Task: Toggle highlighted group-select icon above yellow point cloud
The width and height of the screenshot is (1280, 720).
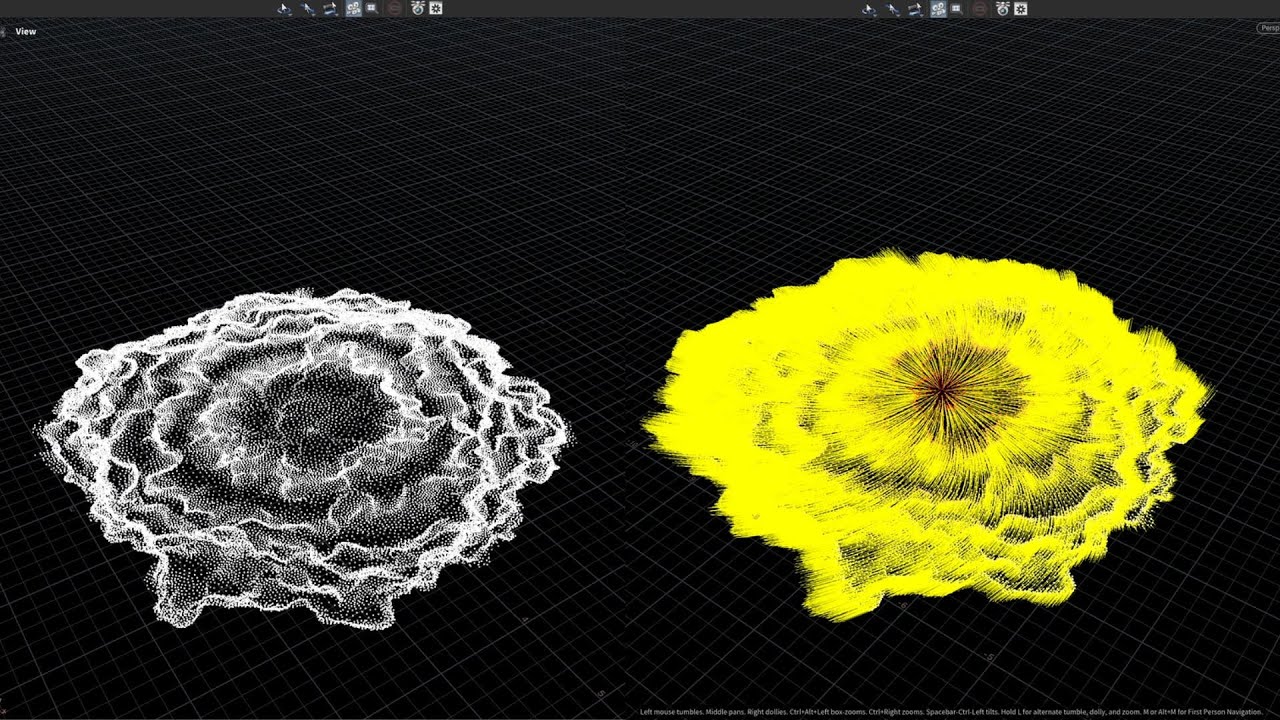Action: (x=939, y=9)
